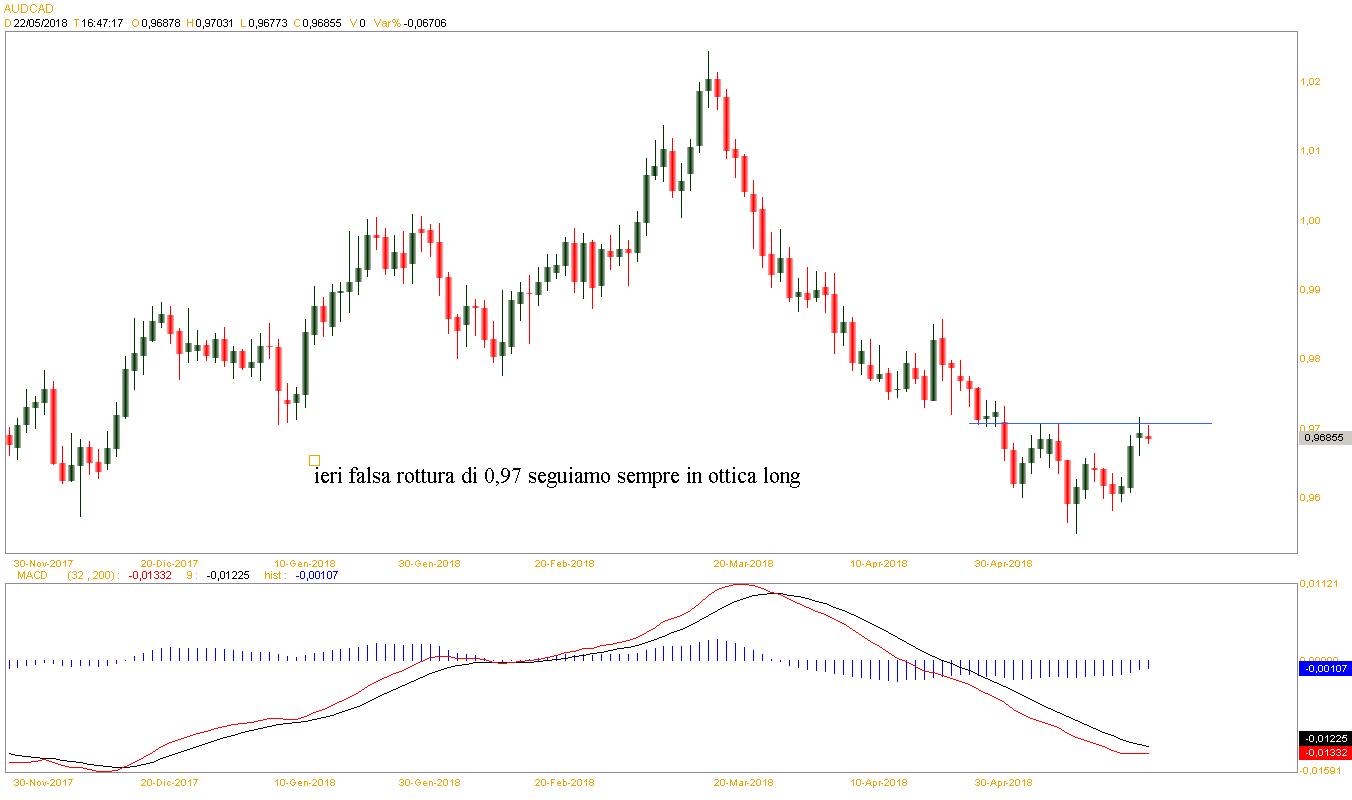Click the red MACD value tag -0,01332

tap(1324, 753)
